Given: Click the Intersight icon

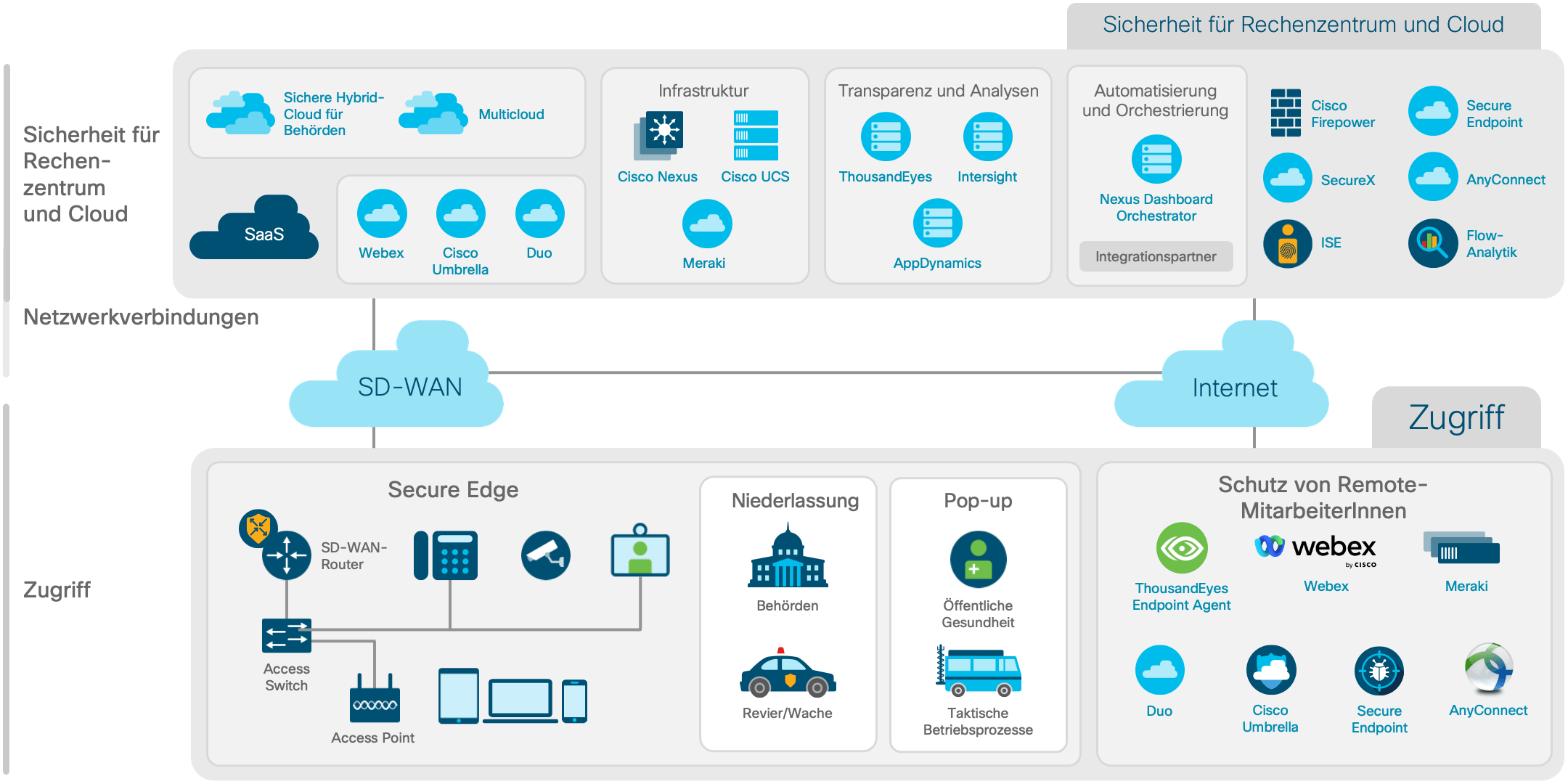Looking at the screenshot, I should pos(987,136).
